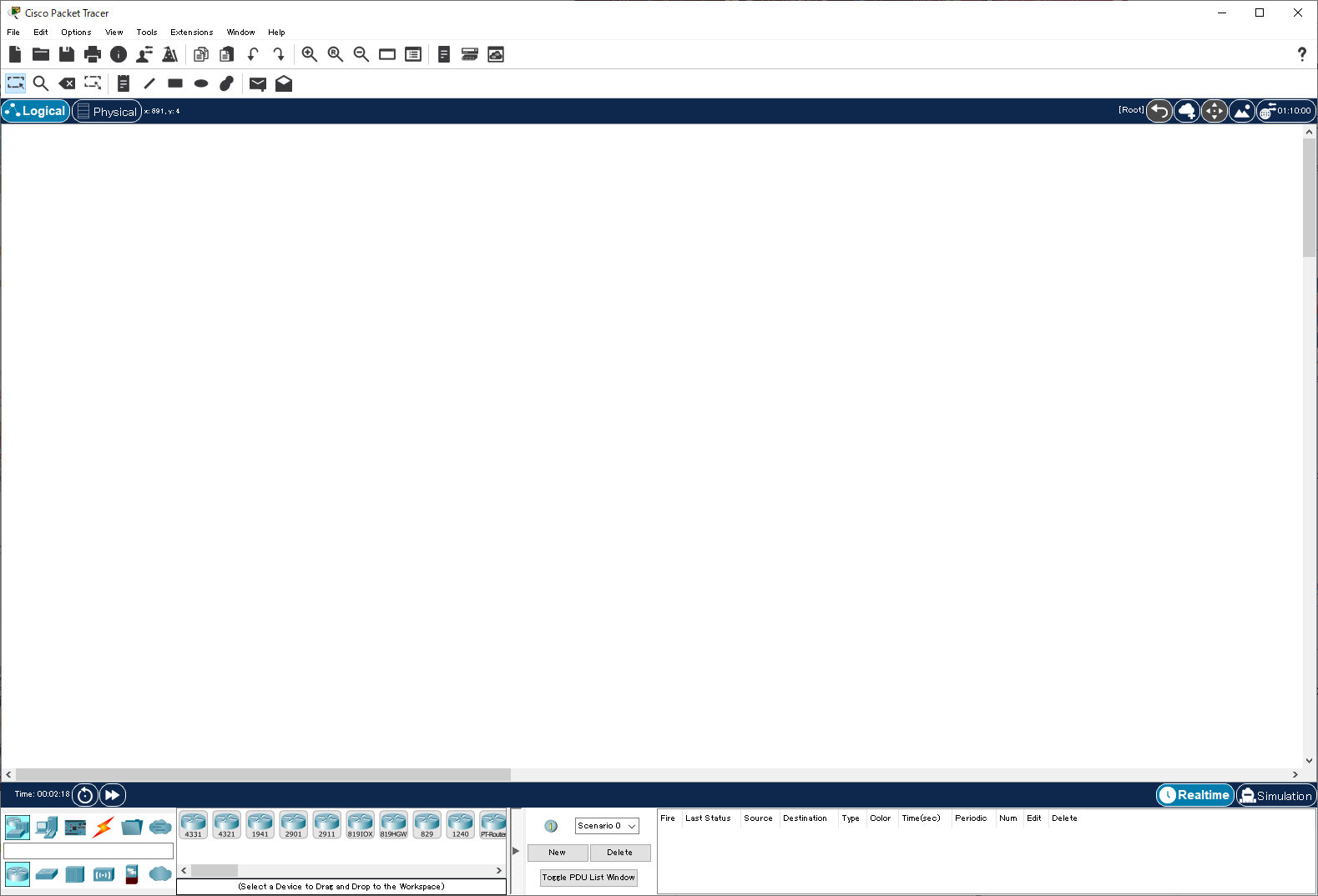Click the Set Tiled Background icon
Screen dimensions: 1318x896
[1241, 111]
